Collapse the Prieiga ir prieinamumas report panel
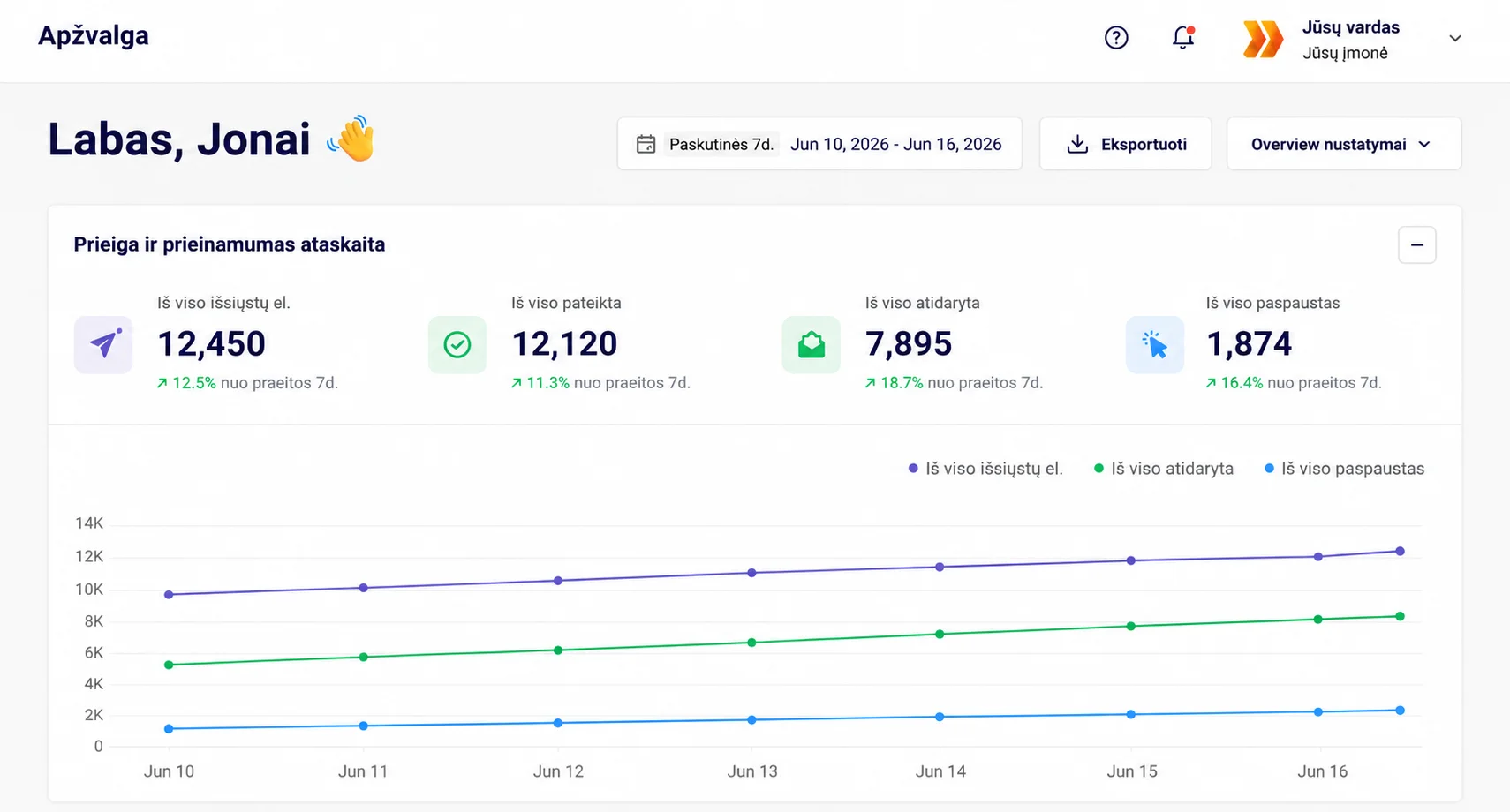Viewport: 1510px width, 812px height. [1417, 245]
